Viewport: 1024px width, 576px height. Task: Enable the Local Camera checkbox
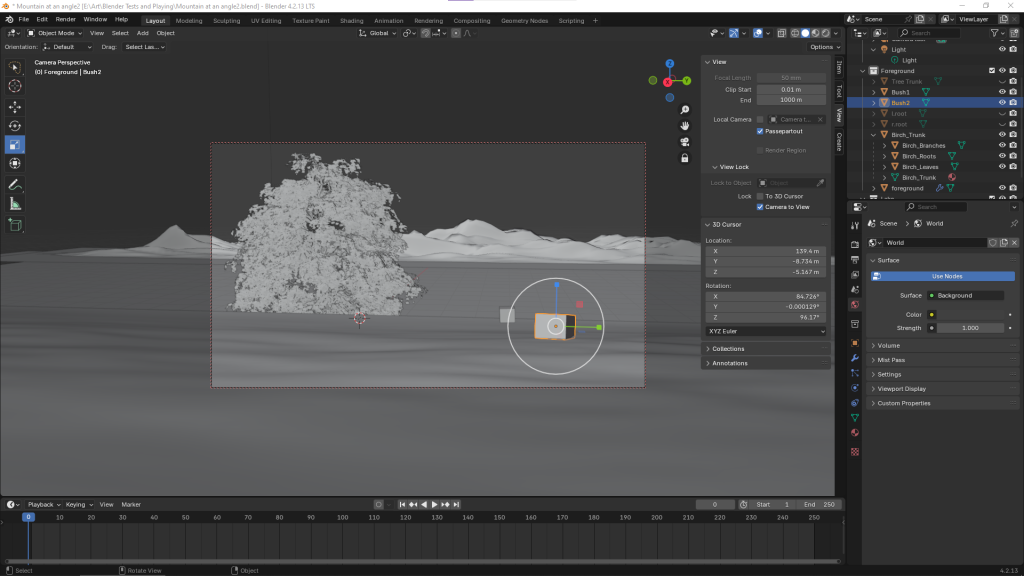pyautogui.click(x=760, y=120)
